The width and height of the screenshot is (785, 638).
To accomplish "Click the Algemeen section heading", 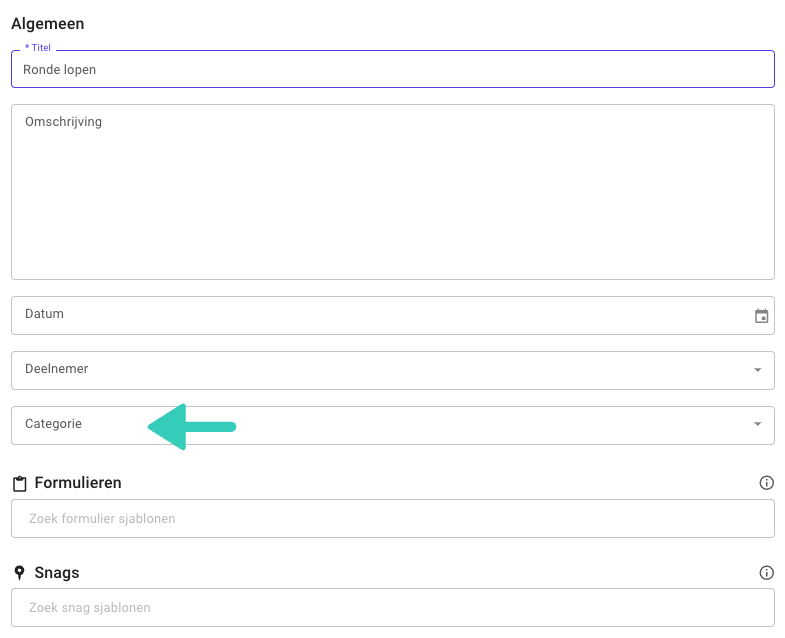I will 48,23.
